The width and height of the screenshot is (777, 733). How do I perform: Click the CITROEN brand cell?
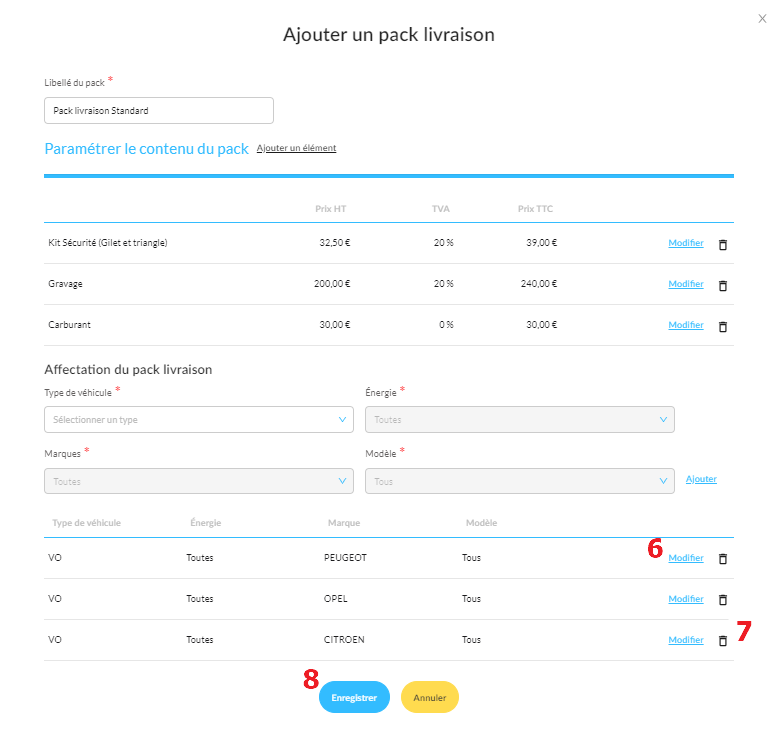(x=344, y=640)
